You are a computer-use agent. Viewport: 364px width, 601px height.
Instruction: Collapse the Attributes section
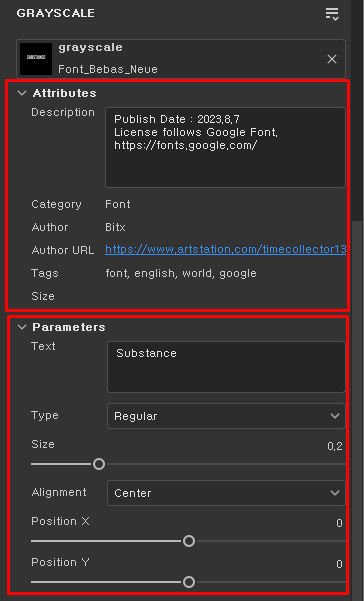22,93
